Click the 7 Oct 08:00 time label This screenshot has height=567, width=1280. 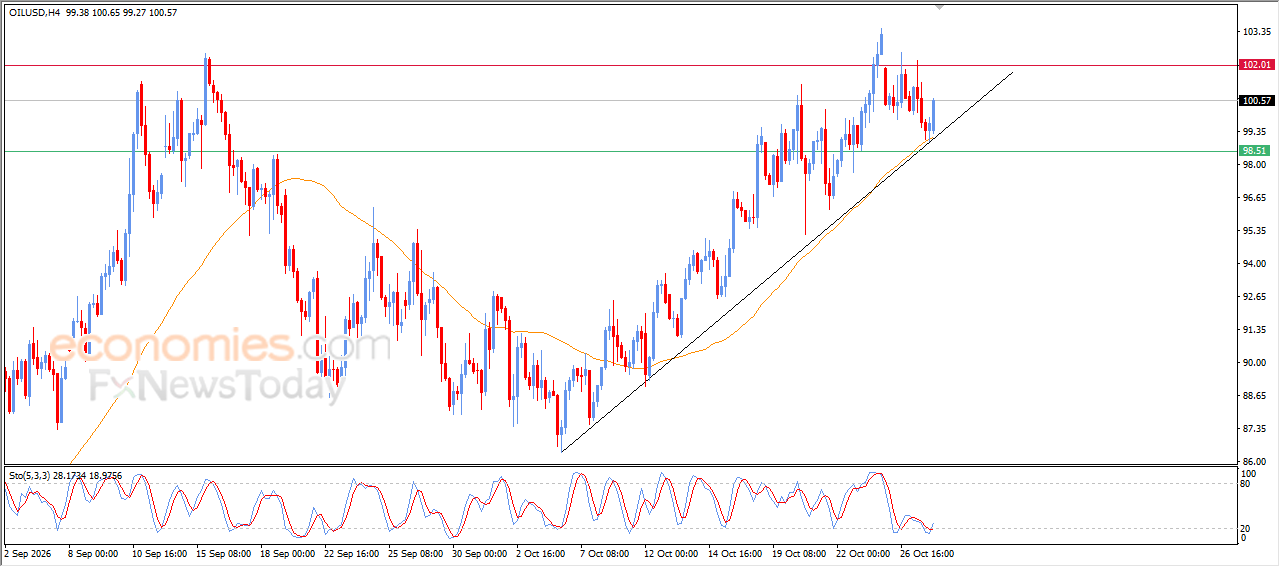[606, 553]
